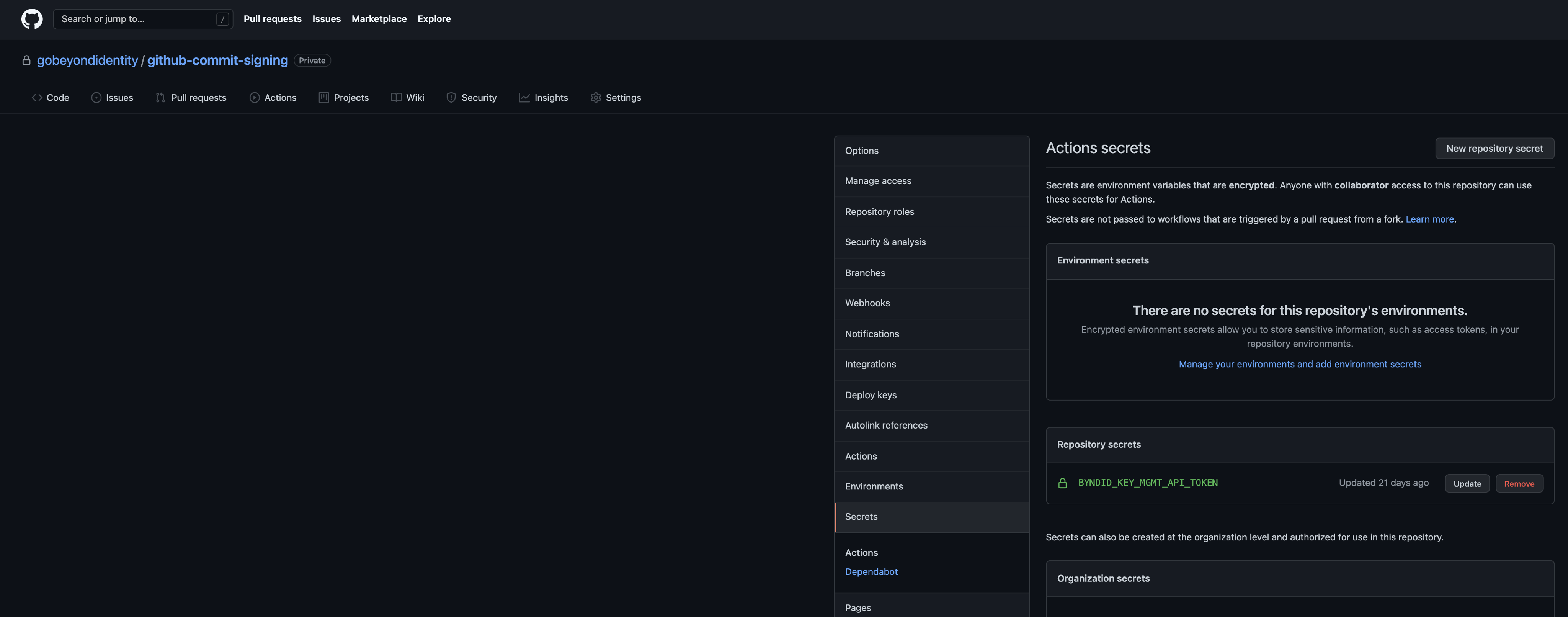This screenshot has width=1568, height=617.
Task: Click the Actions secrets page heading
Action: (x=1098, y=148)
